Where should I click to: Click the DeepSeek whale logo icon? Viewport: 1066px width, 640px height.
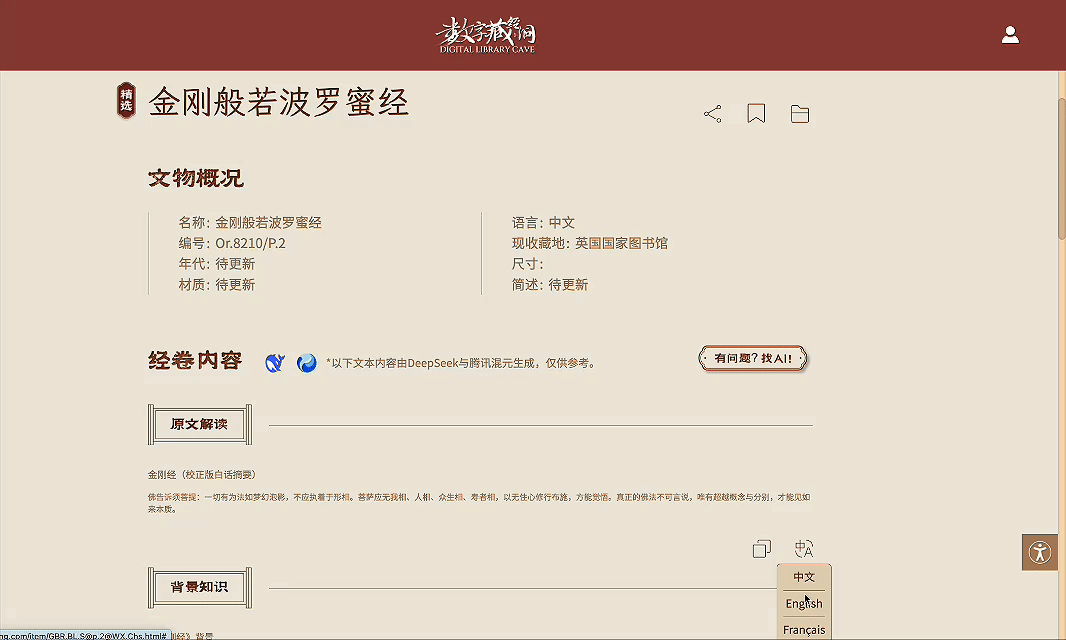point(275,363)
